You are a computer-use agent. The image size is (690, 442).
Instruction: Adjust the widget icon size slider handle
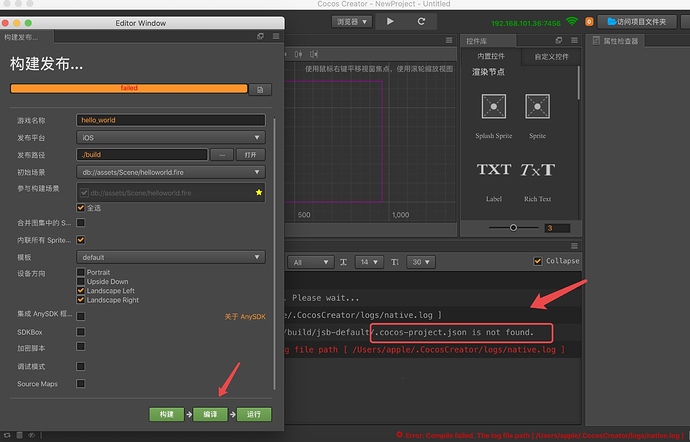click(x=513, y=228)
